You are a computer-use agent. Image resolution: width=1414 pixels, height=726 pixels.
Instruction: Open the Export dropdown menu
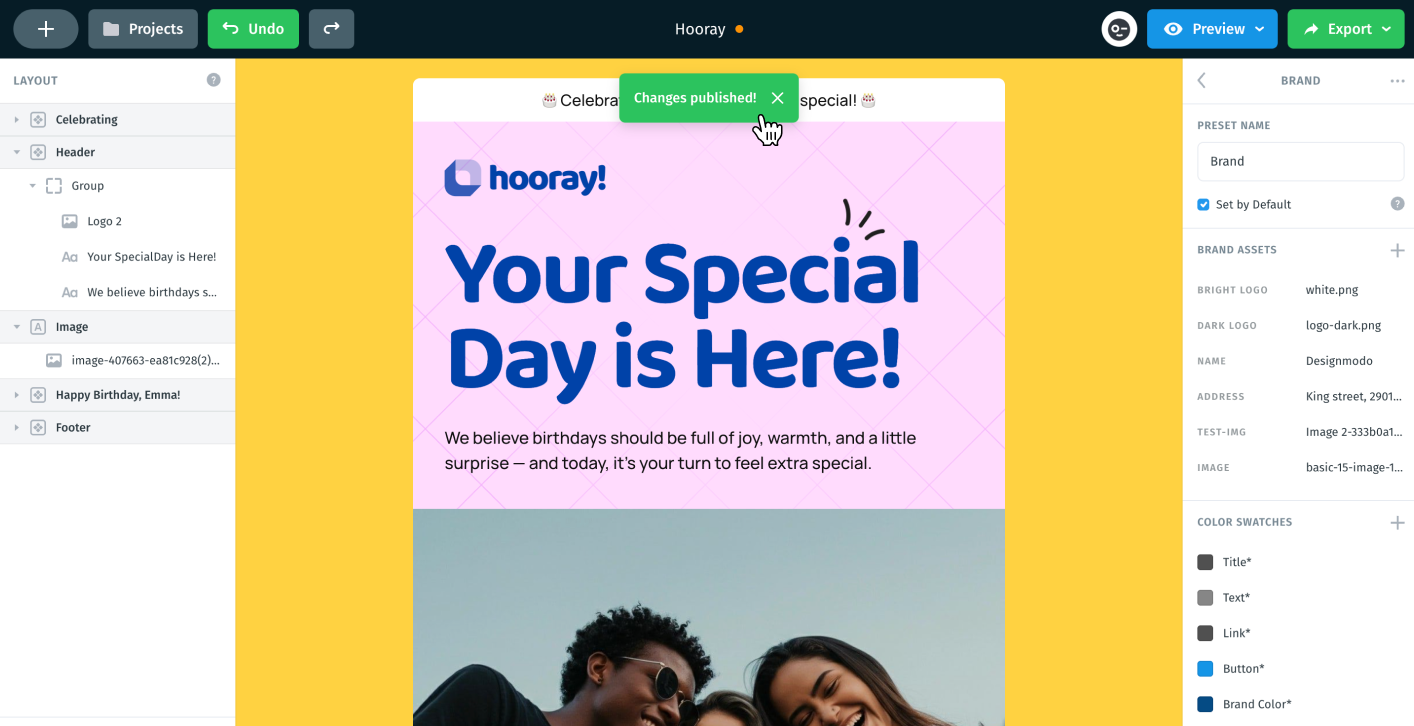(1346, 29)
